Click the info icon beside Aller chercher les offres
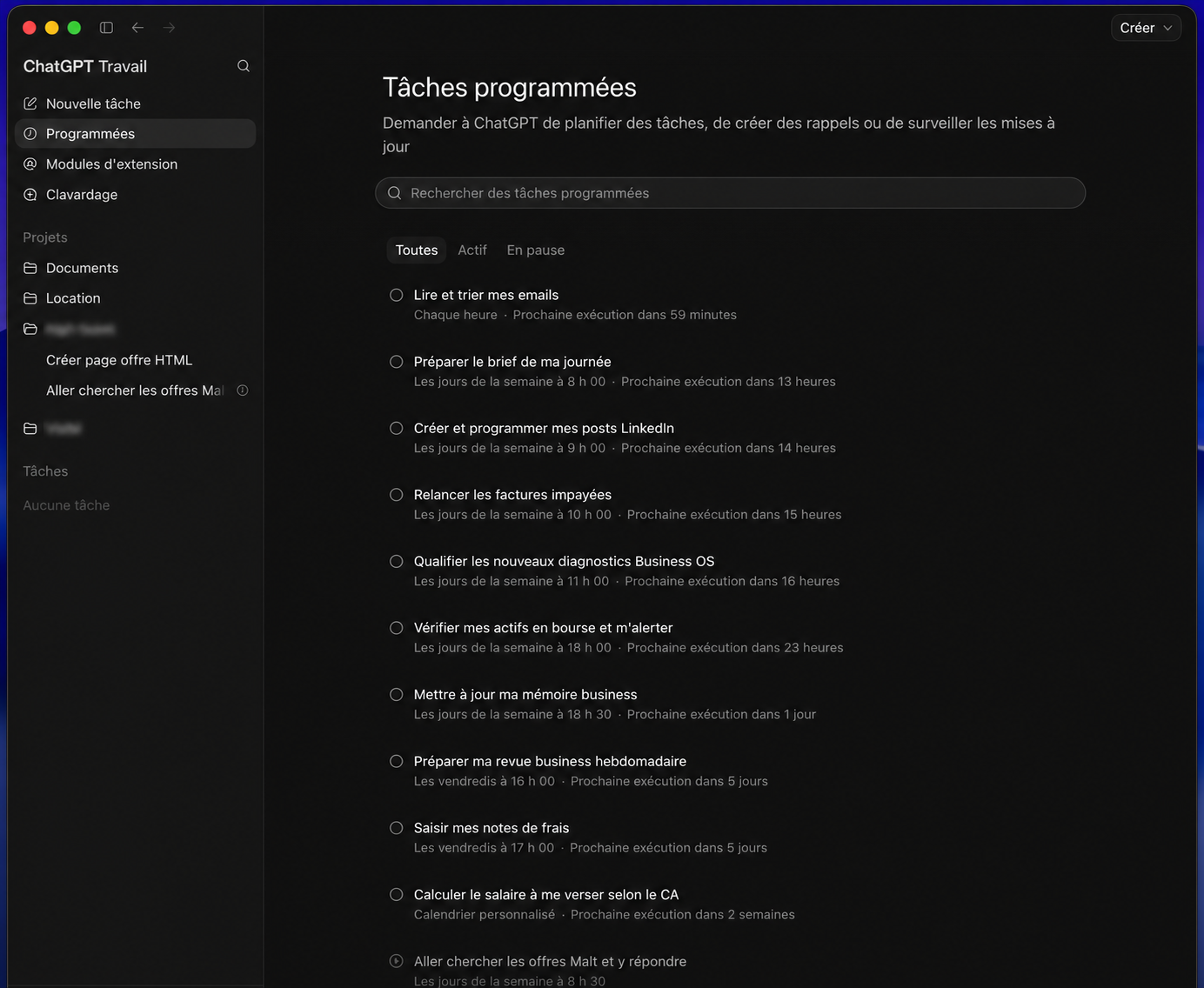This screenshot has height=988, width=1204. 243,391
